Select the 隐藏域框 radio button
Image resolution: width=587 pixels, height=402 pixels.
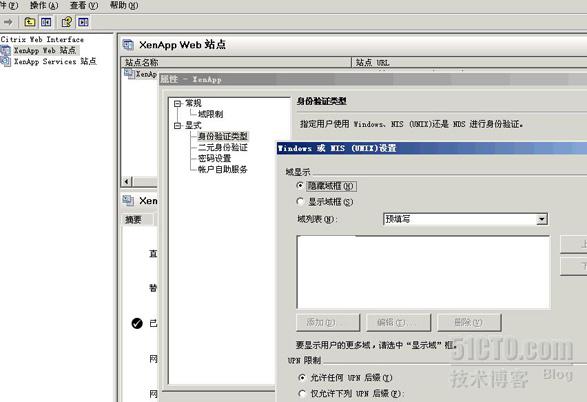coord(300,185)
